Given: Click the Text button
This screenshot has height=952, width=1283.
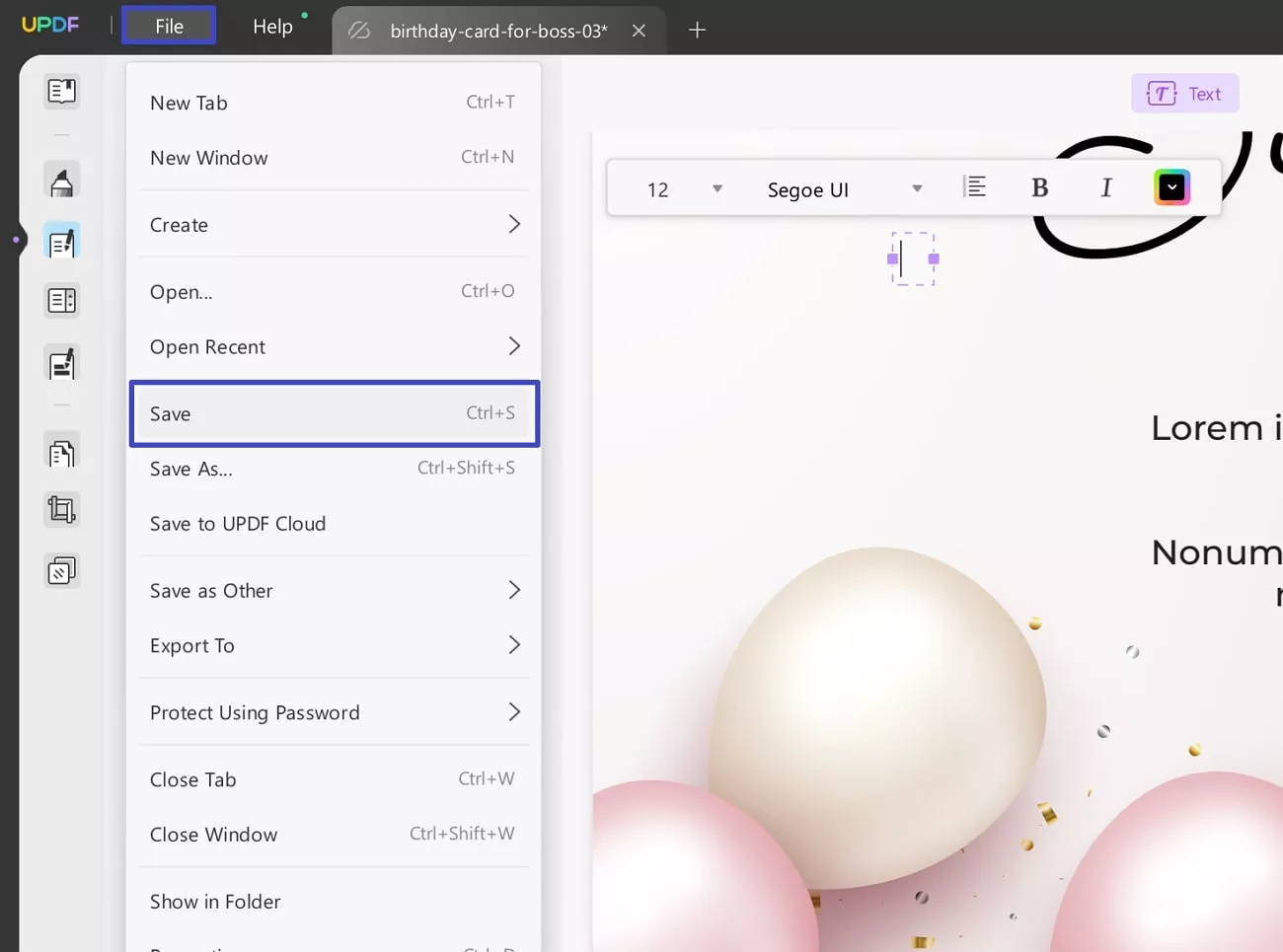Looking at the screenshot, I should tap(1184, 94).
